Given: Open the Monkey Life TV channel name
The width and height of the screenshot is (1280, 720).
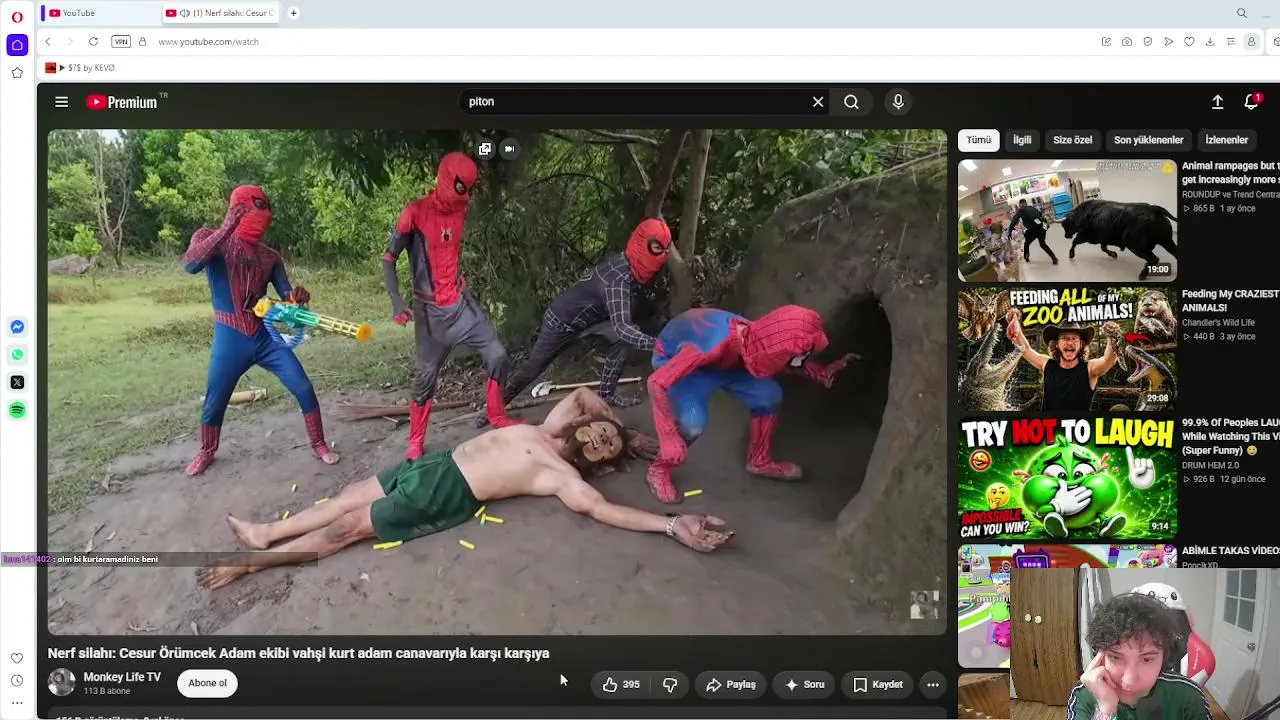Looking at the screenshot, I should [122, 677].
